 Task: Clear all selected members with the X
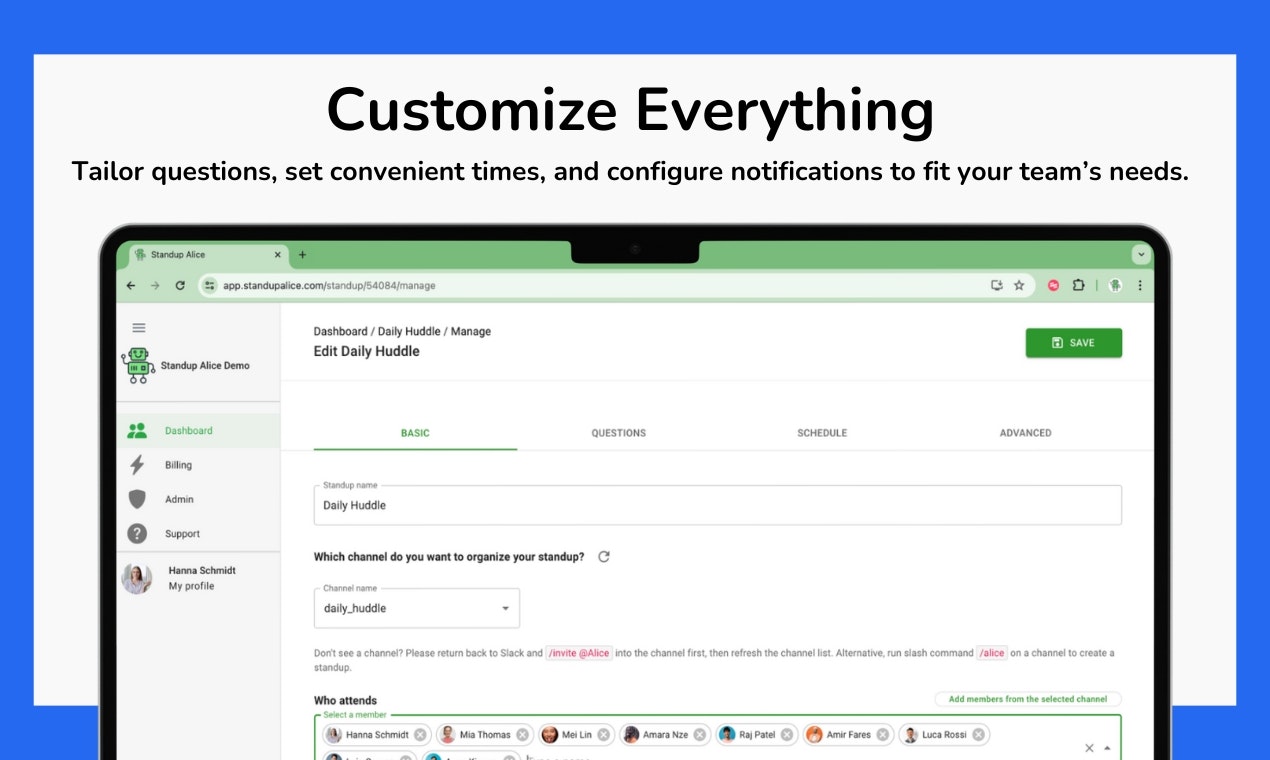pyautogui.click(x=1089, y=748)
